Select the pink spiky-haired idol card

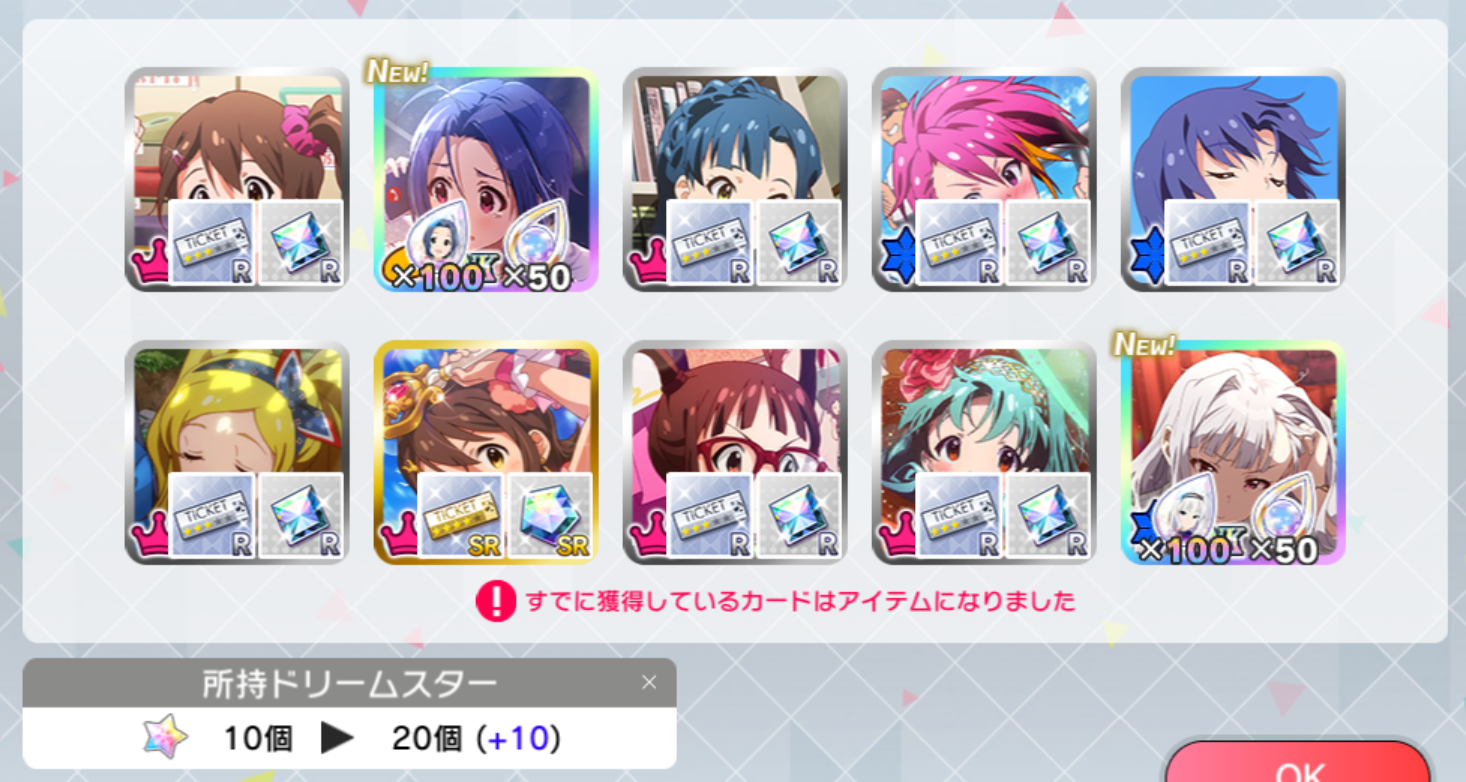[x=984, y=179]
